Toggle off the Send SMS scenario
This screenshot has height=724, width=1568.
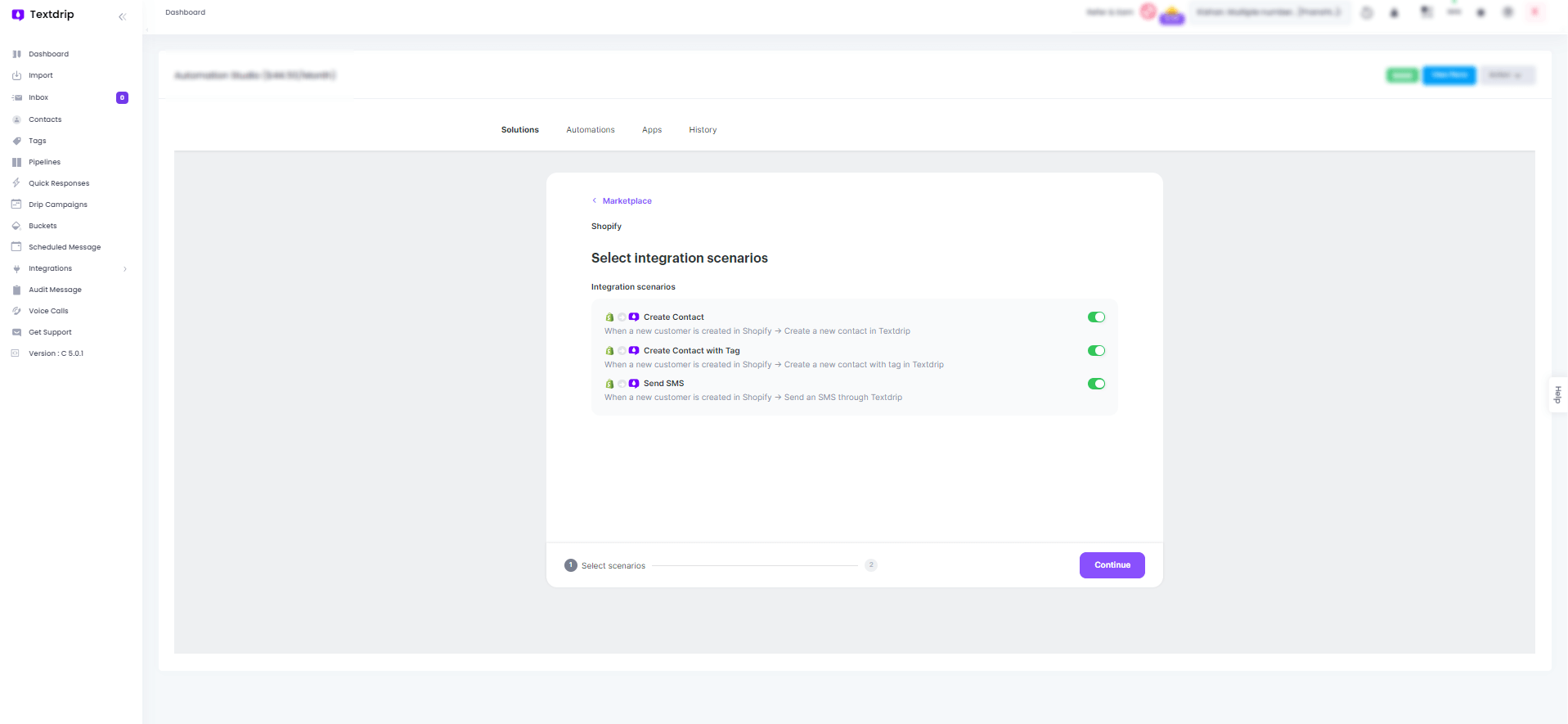[1096, 384]
